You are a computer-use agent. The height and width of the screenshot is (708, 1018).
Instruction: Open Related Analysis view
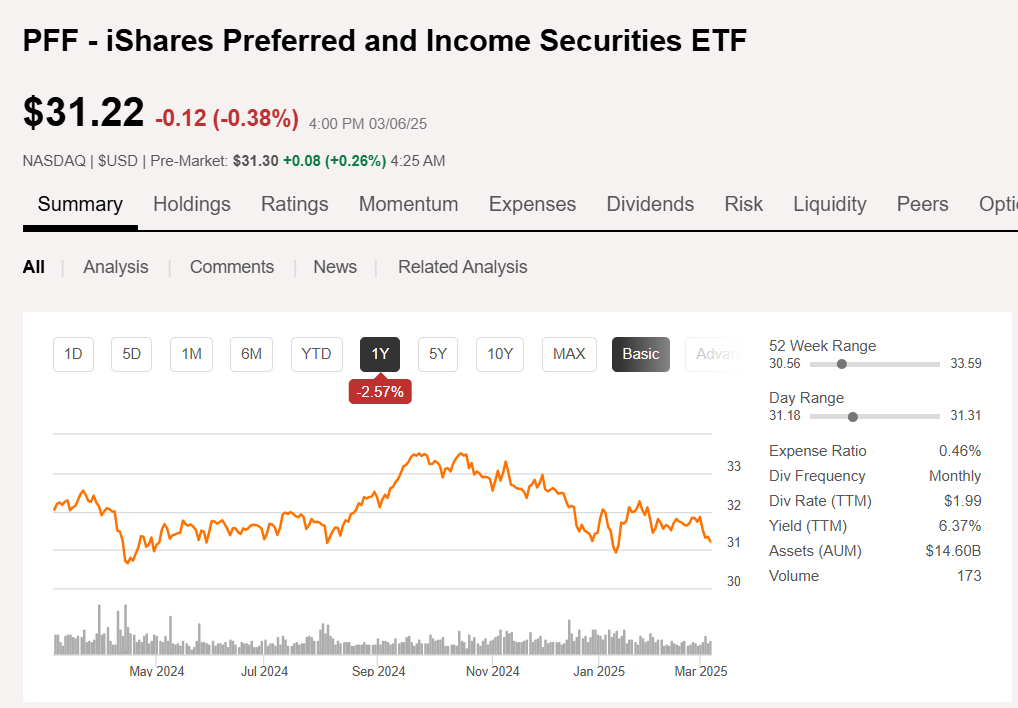coord(462,267)
